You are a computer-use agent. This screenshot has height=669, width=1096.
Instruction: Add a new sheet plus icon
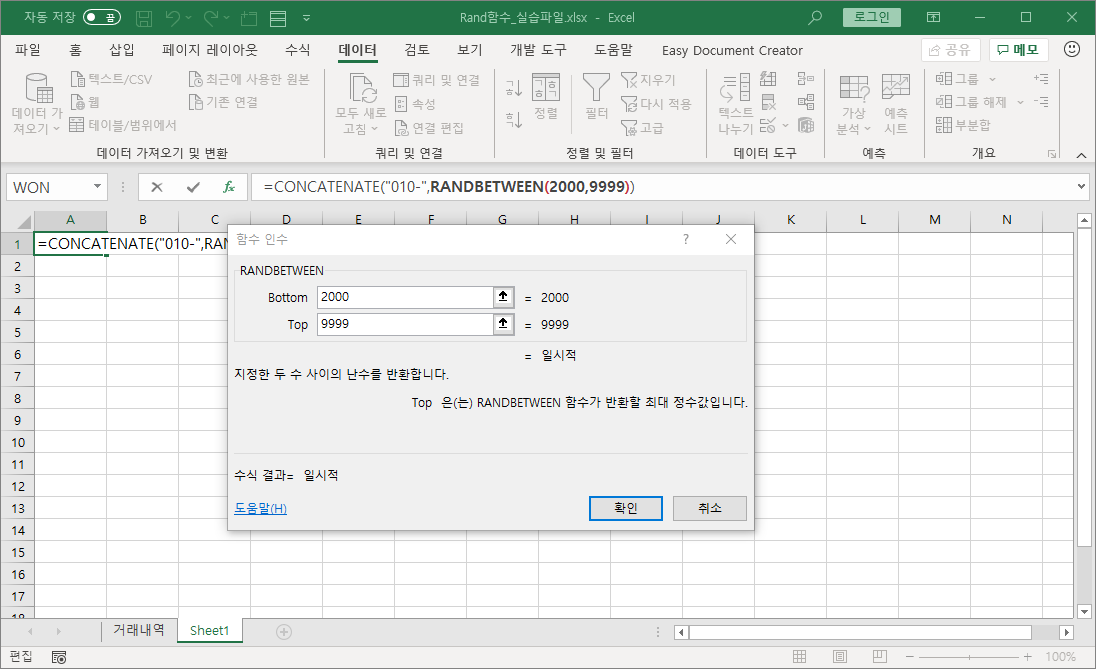(284, 632)
